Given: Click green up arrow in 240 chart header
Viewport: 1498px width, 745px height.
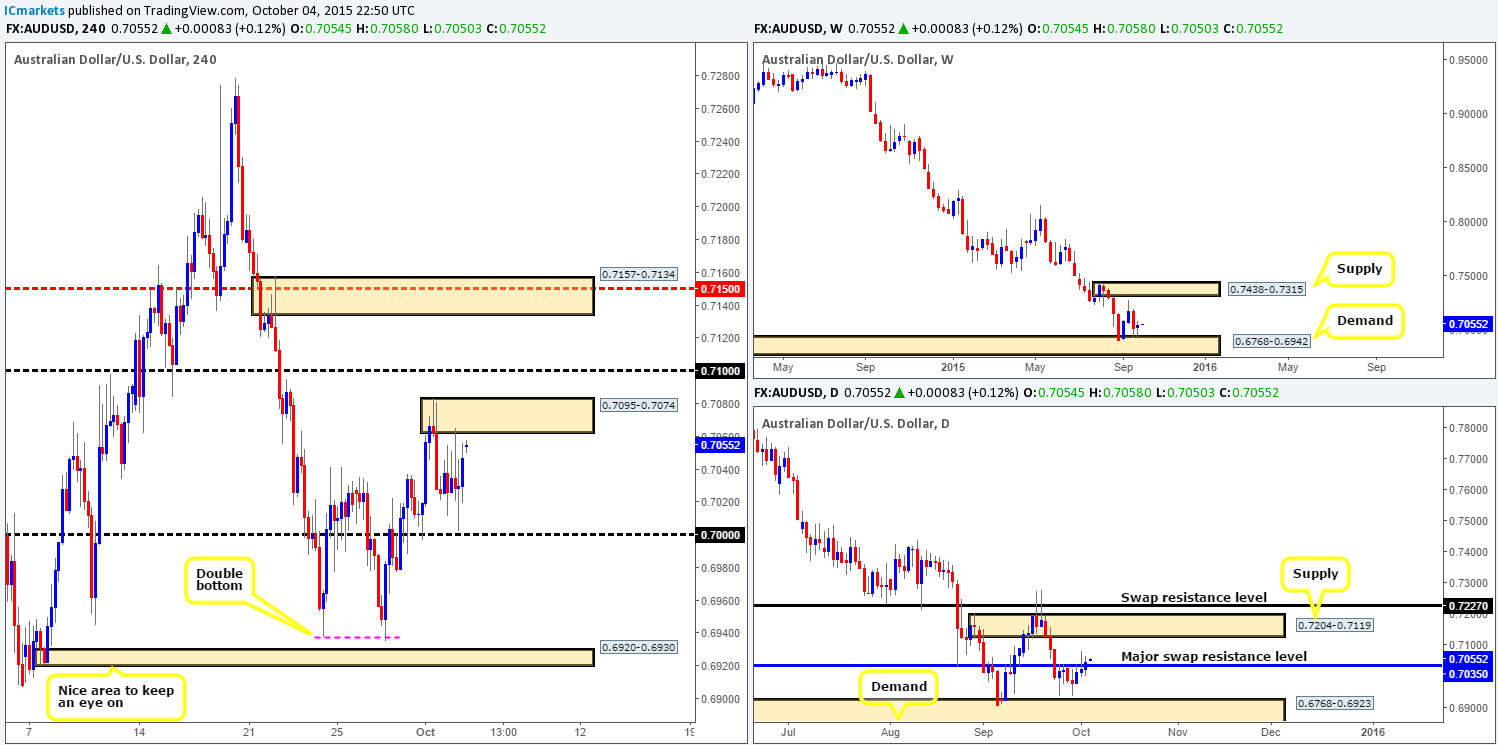Looking at the screenshot, I should tap(165, 29).
